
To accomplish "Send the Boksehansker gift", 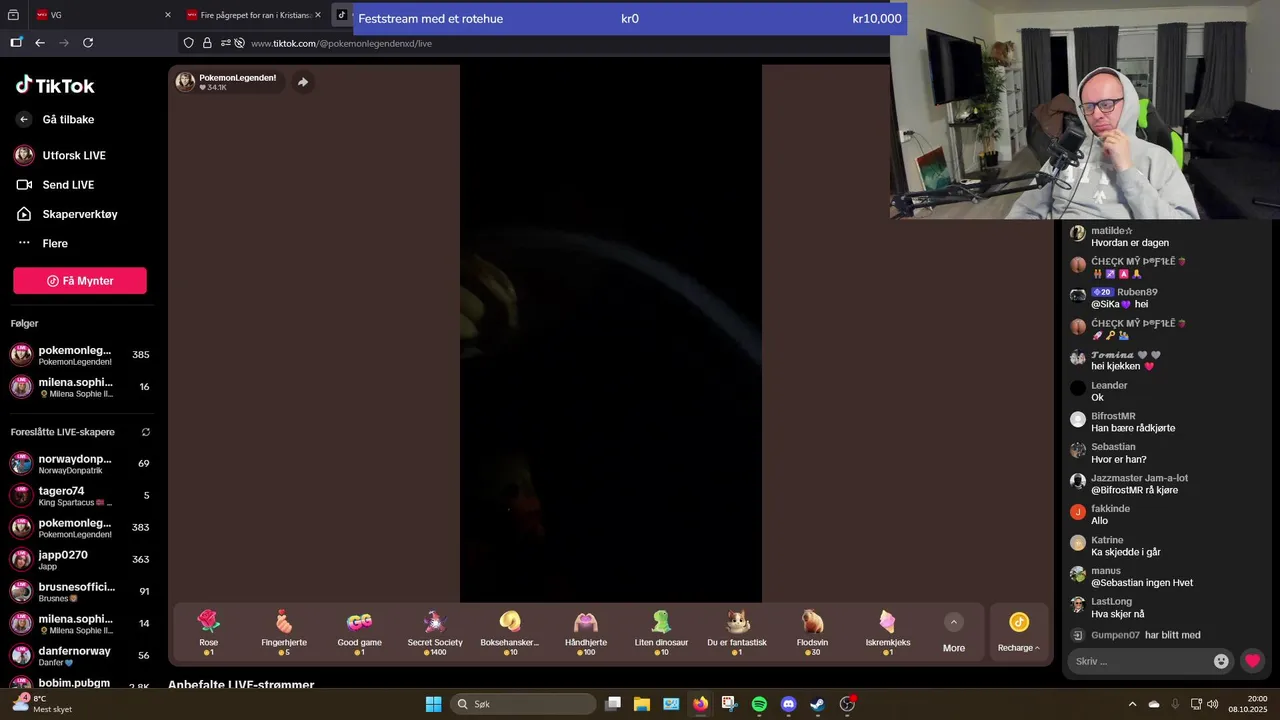I will pos(510,632).
